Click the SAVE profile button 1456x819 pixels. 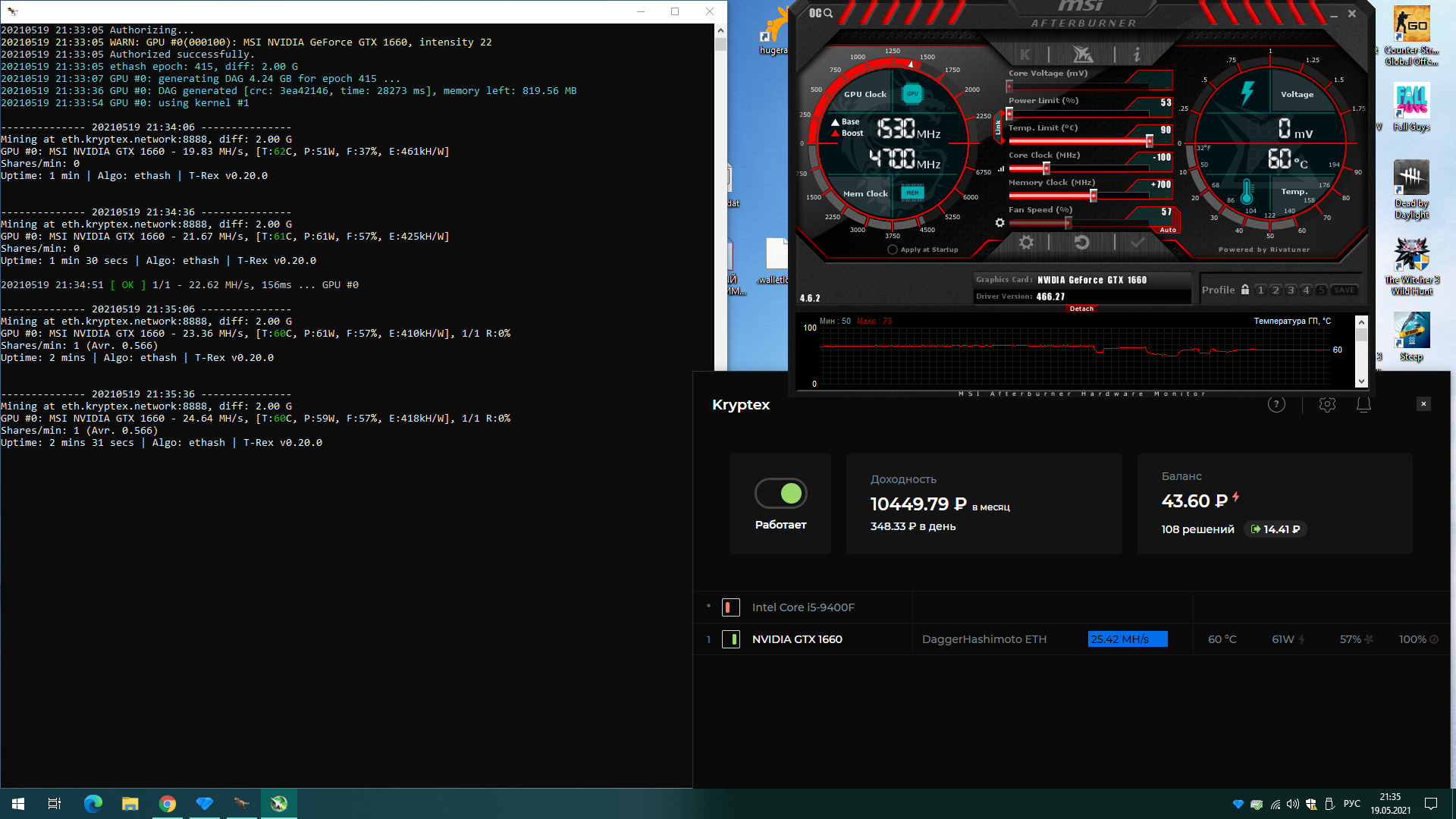coord(1345,290)
